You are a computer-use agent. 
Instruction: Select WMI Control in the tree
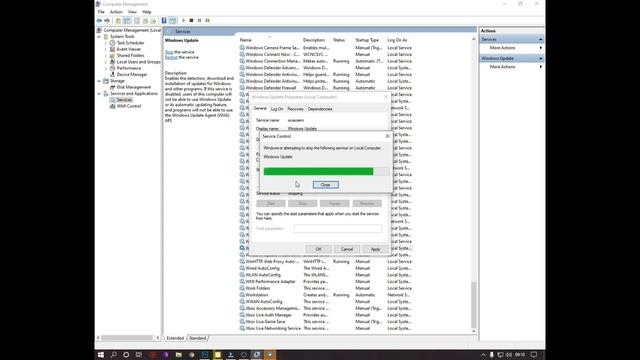coord(129,106)
